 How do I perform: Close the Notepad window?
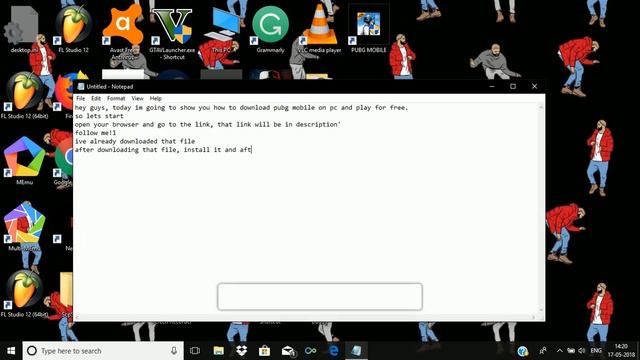(x=534, y=86)
